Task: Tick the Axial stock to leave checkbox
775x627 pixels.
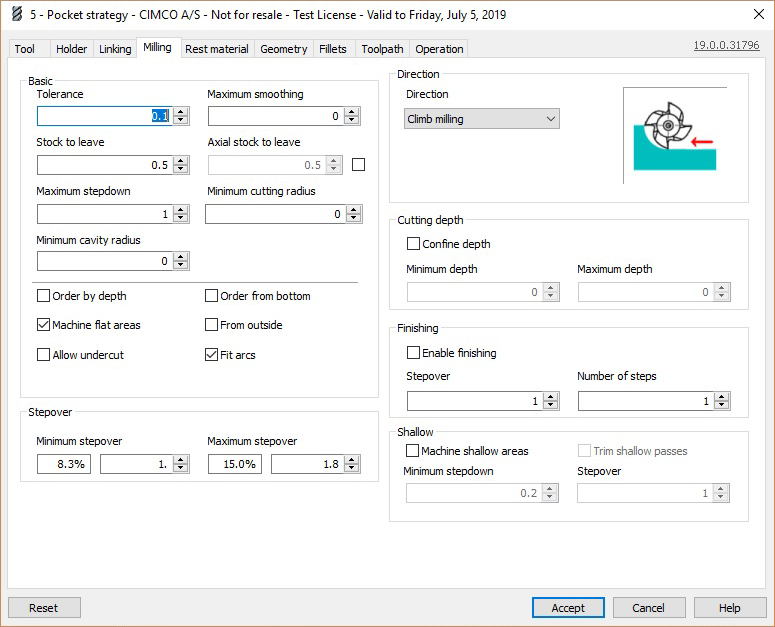Action: (360, 165)
